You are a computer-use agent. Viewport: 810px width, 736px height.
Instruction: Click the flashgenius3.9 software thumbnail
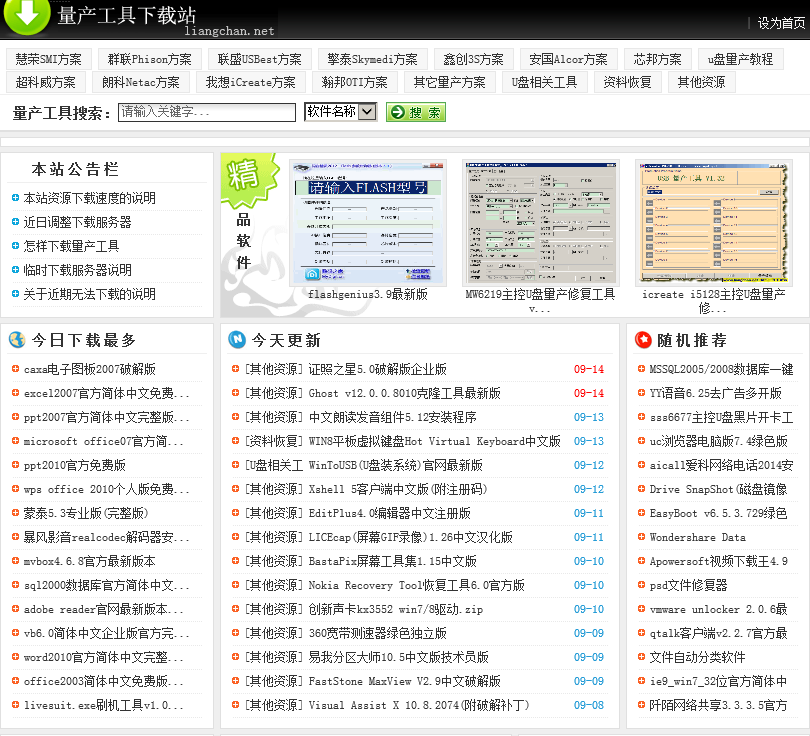point(368,222)
